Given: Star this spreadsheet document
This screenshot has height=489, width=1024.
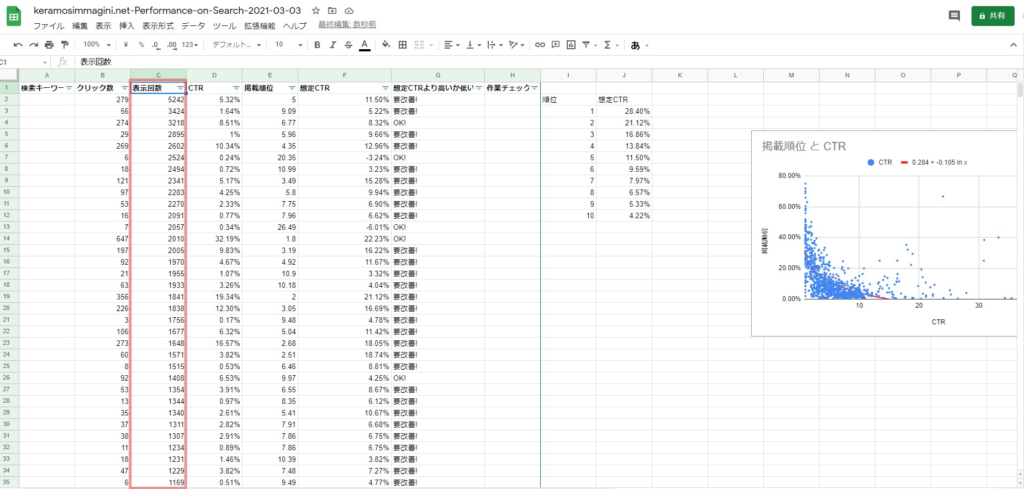Looking at the screenshot, I should [316, 9].
